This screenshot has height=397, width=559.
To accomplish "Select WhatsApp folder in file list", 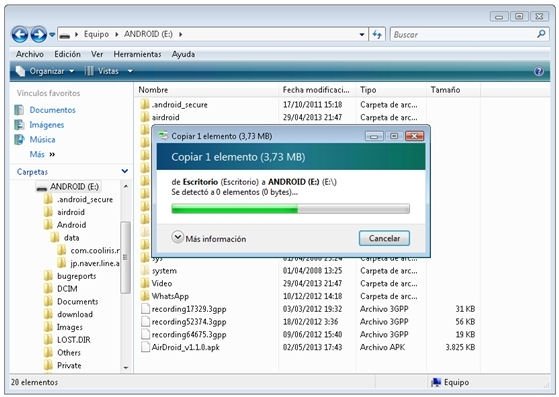I will [x=170, y=297].
